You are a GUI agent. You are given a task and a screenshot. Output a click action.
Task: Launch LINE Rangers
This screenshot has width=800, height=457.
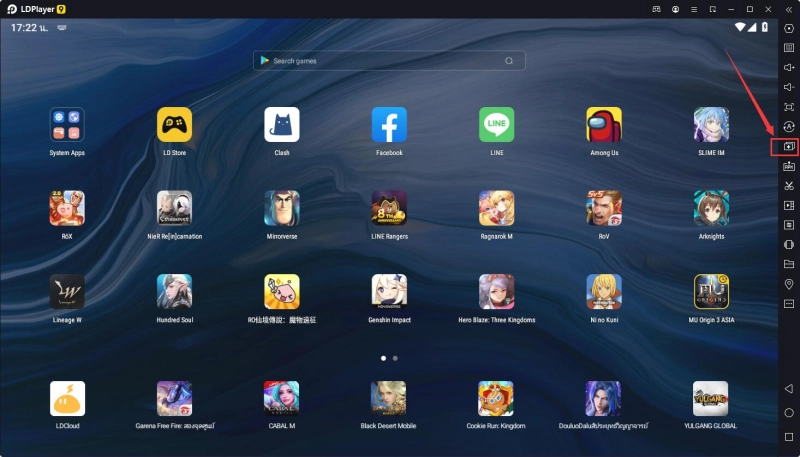pos(389,208)
